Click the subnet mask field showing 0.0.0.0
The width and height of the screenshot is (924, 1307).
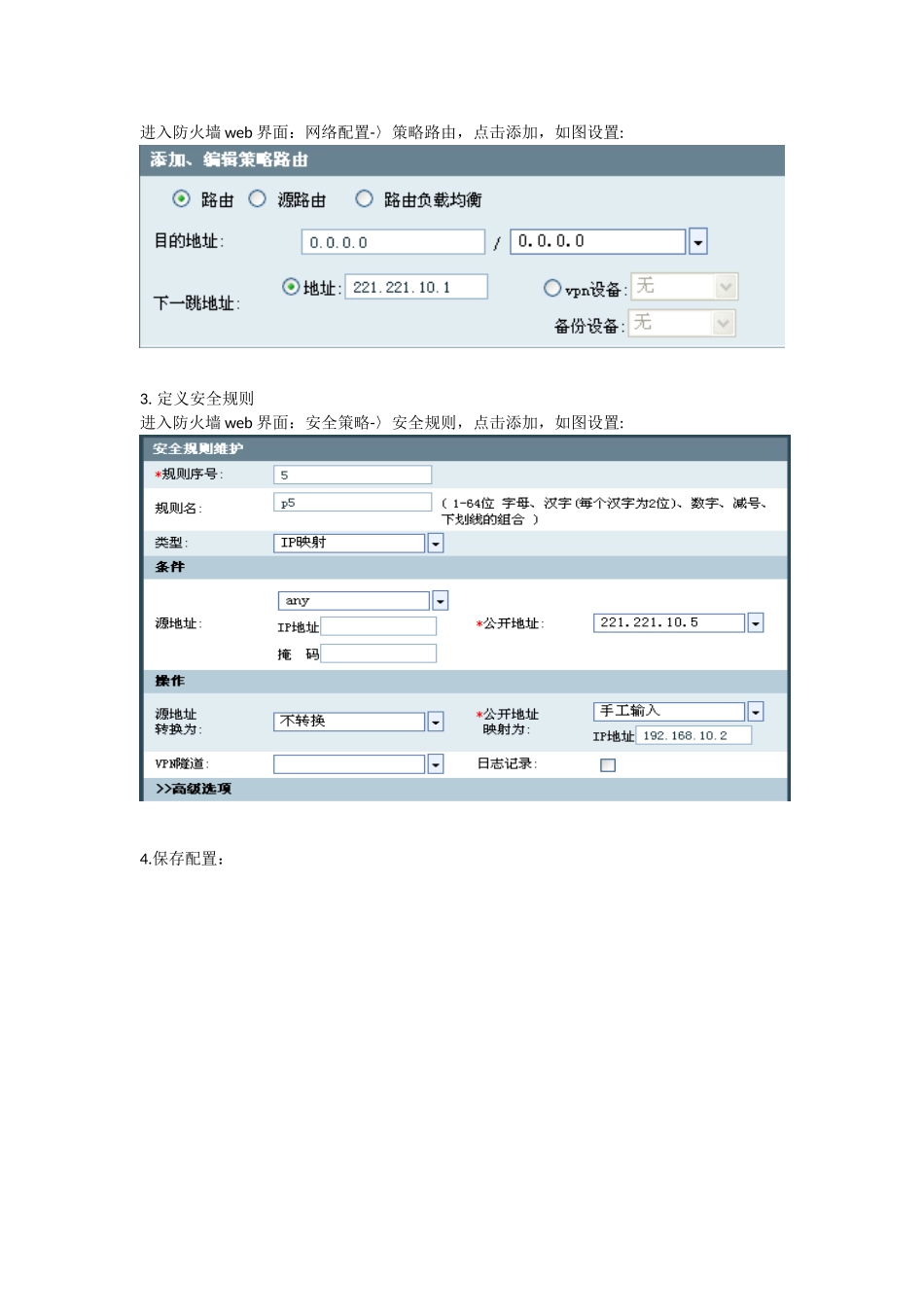coord(598,241)
